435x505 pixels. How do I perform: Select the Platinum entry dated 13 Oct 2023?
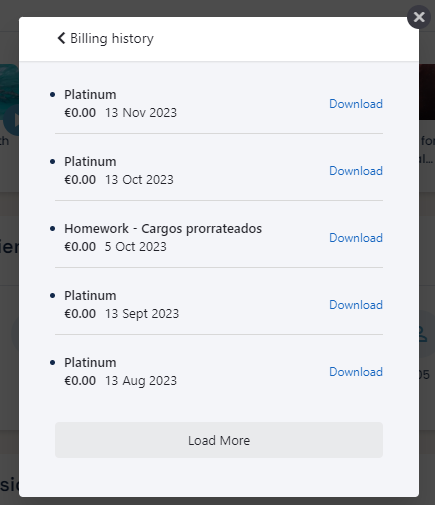(219, 171)
